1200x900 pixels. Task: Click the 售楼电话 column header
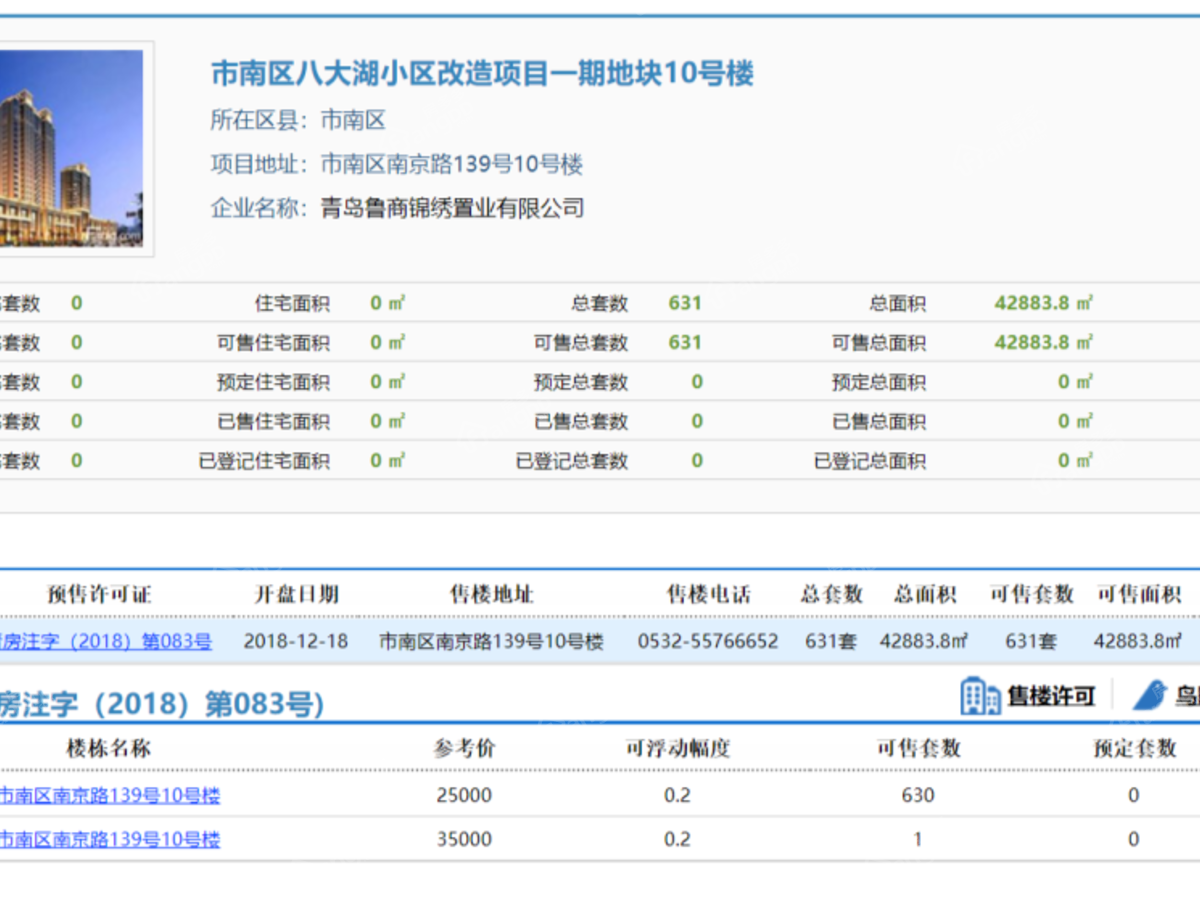708,595
